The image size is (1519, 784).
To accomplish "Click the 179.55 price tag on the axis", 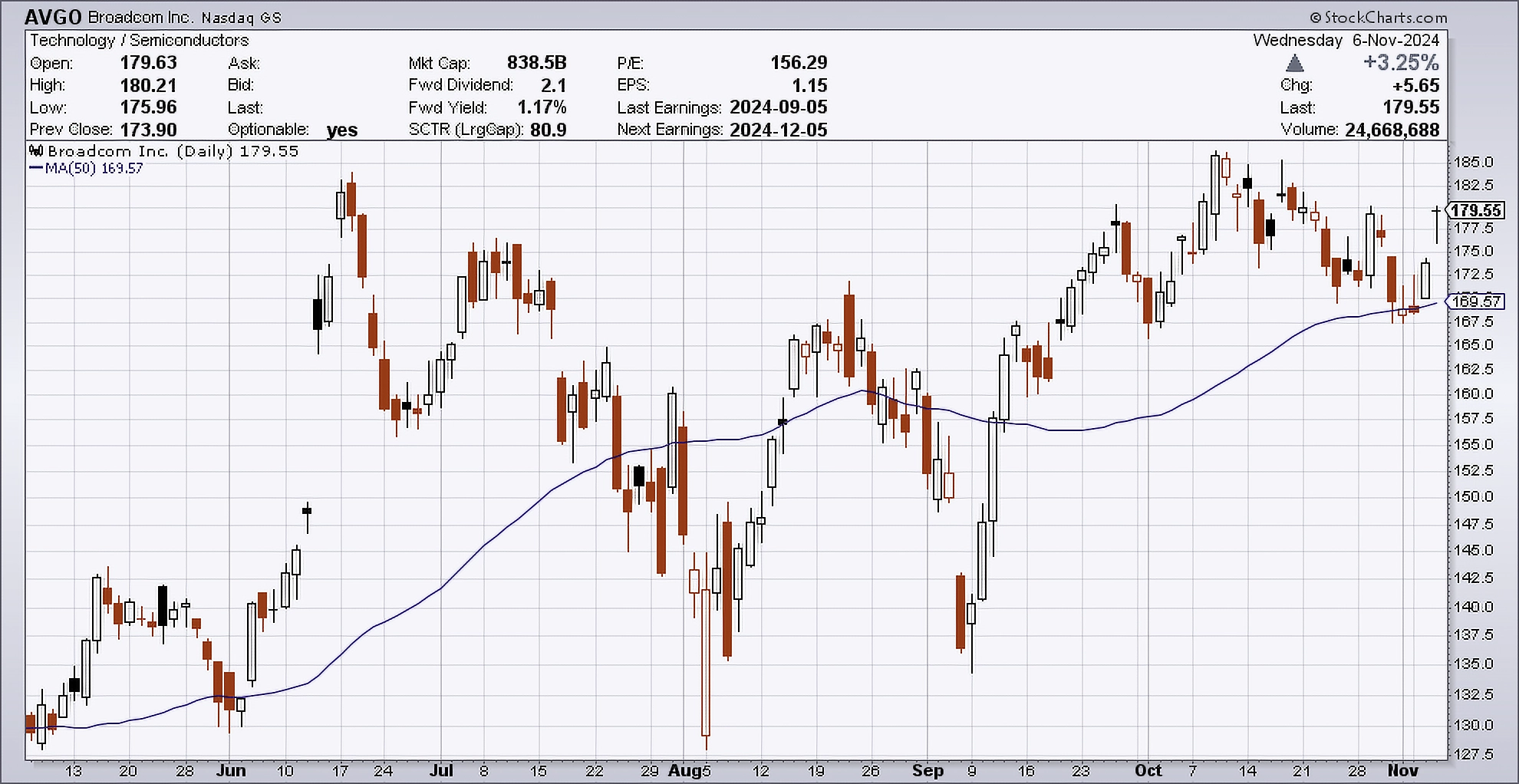I will [1475, 210].
